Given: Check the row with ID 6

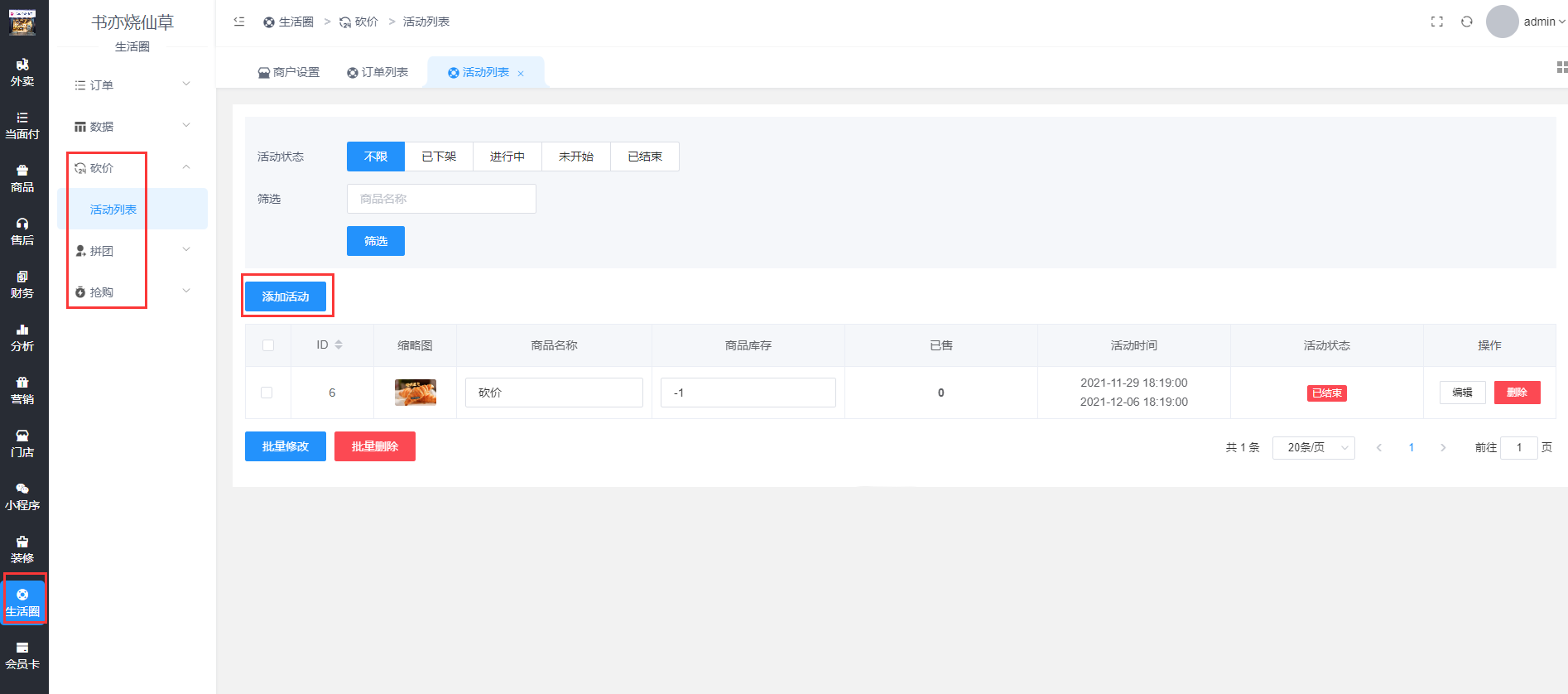Looking at the screenshot, I should [267, 393].
